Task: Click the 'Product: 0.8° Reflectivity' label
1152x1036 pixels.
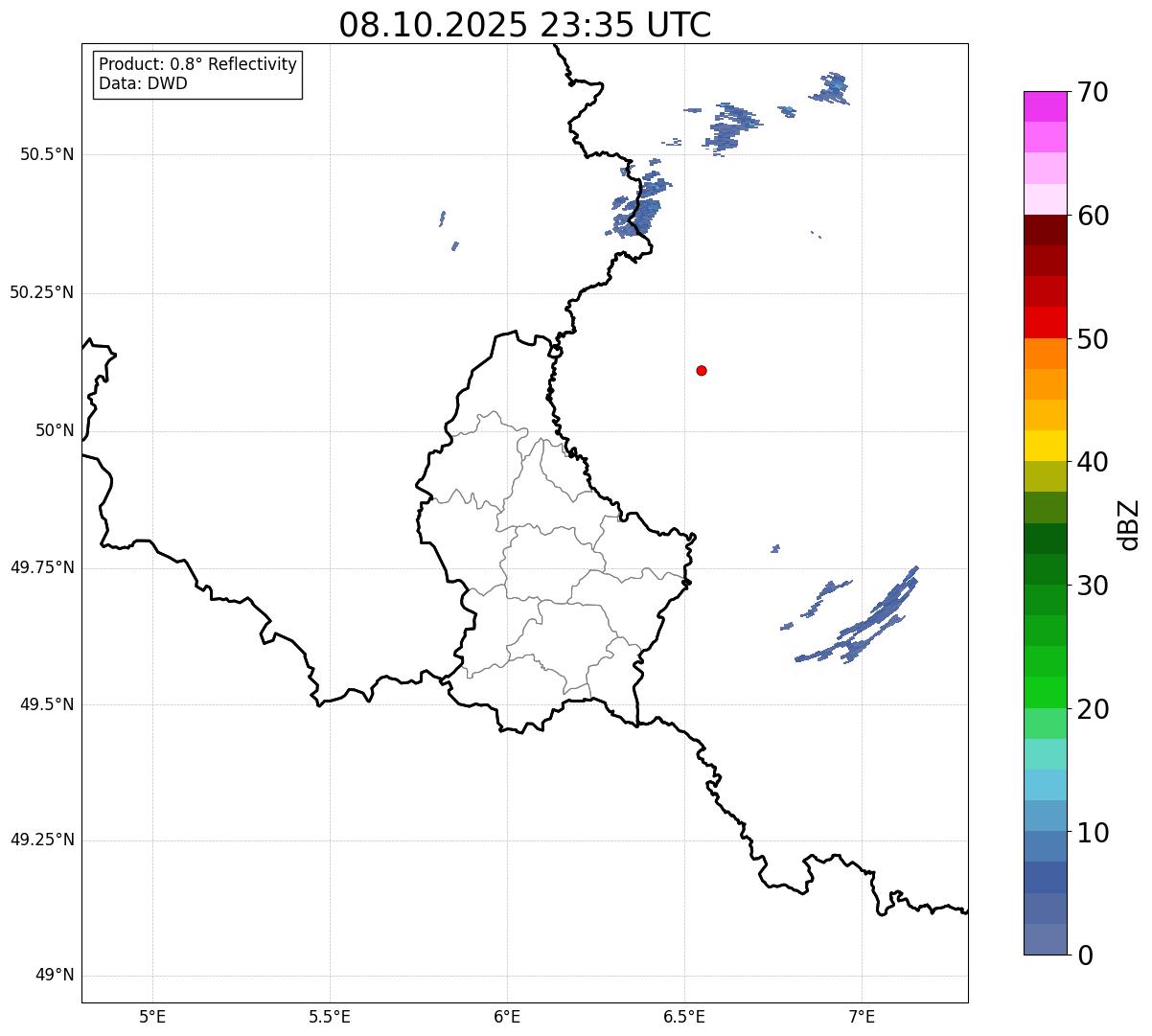Action: (198, 64)
